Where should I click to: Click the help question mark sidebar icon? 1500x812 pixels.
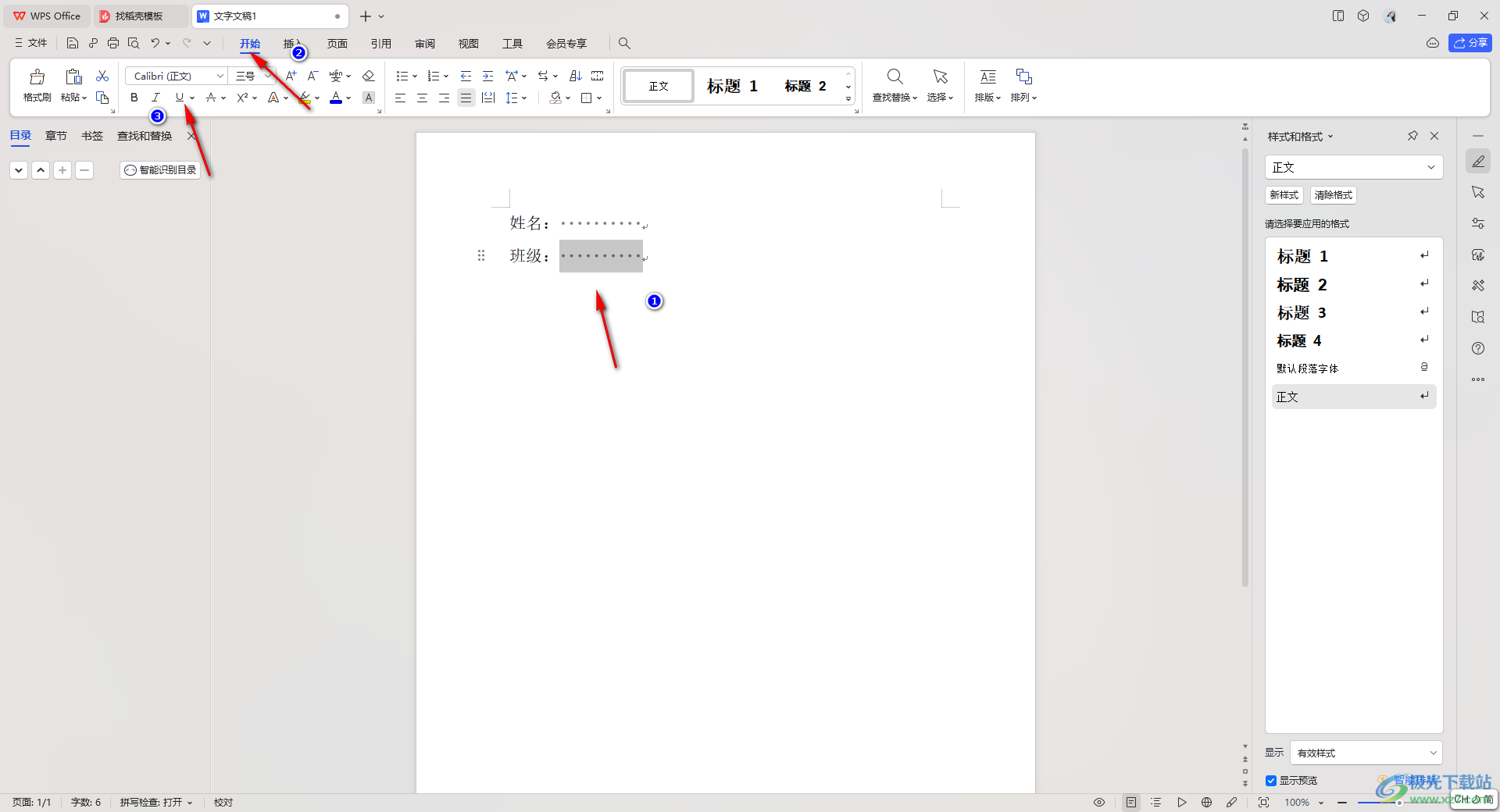1478,348
